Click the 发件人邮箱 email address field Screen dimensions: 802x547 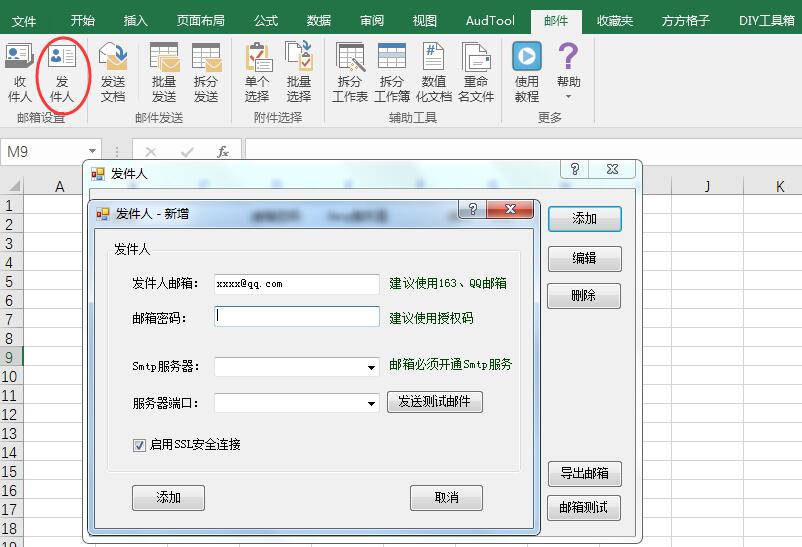[x=296, y=284]
